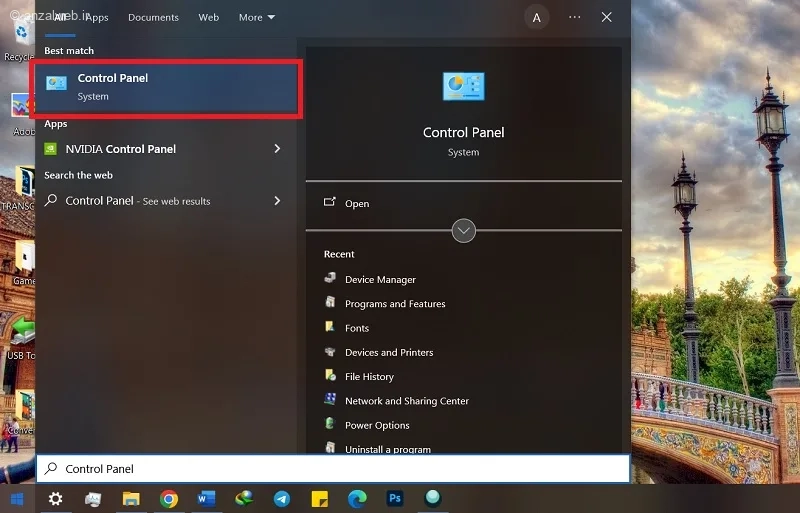This screenshot has width=800, height=513.
Task: Open Settings gear on the taskbar
Action: (x=55, y=499)
